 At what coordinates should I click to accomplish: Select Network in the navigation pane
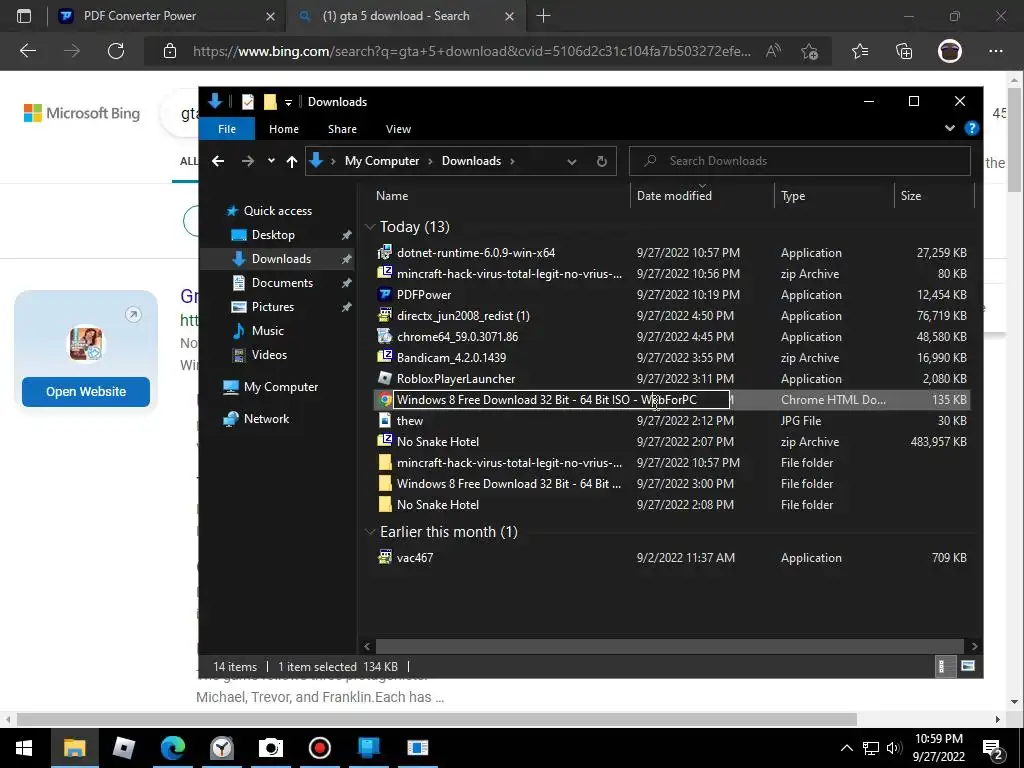point(266,419)
